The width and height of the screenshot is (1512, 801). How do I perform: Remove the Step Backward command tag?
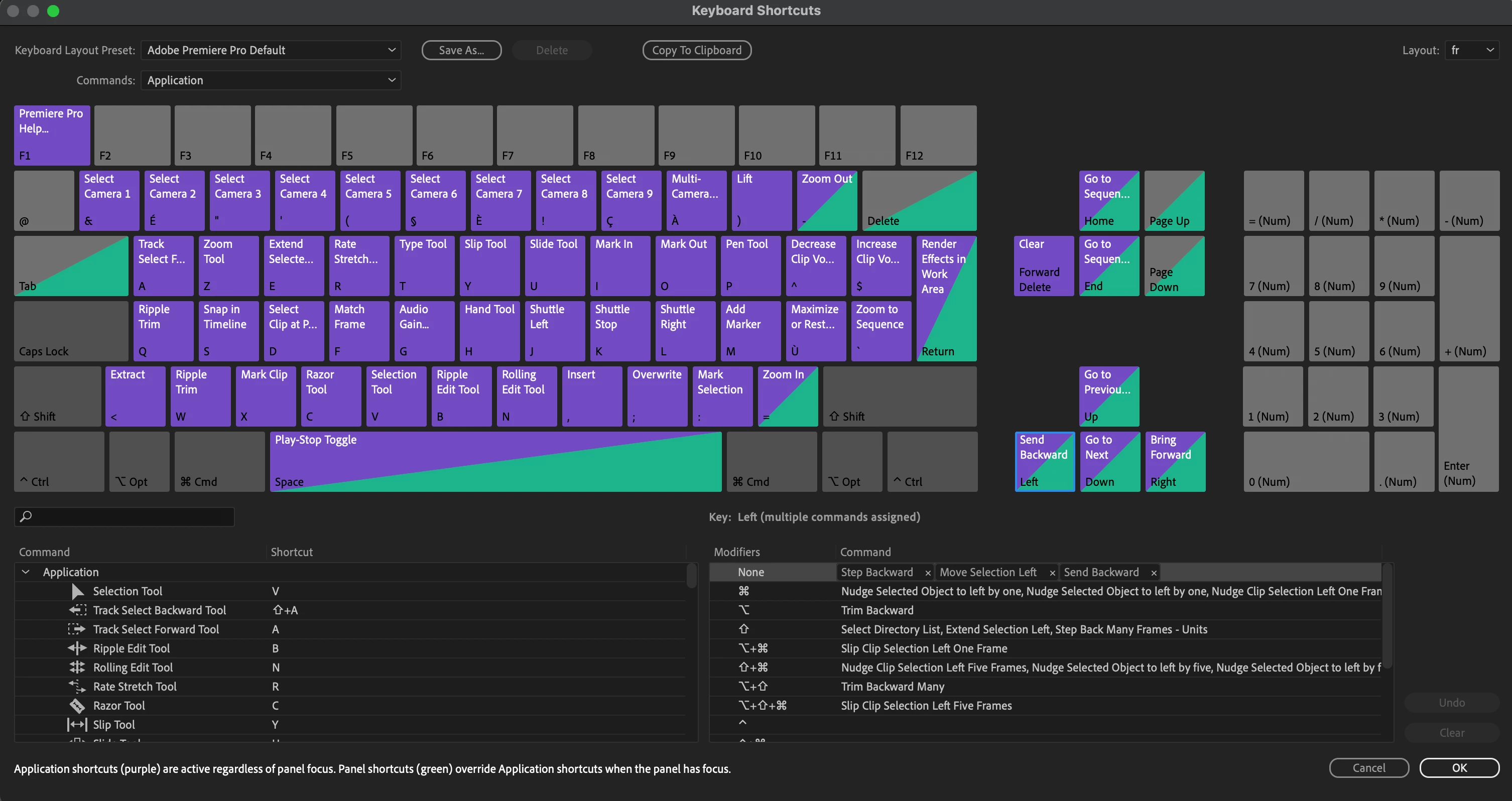point(927,573)
